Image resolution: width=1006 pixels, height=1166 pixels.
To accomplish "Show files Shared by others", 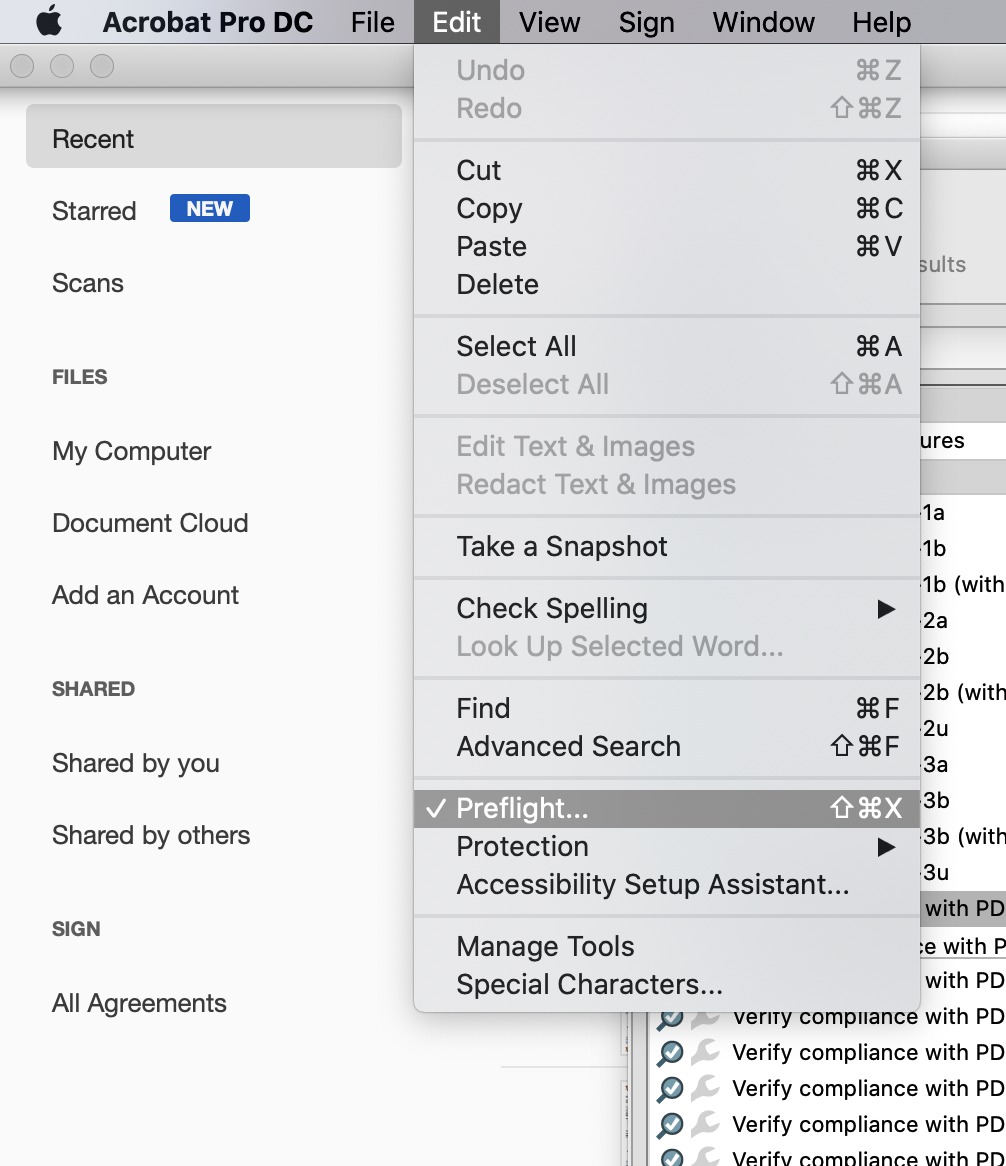I will point(151,835).
